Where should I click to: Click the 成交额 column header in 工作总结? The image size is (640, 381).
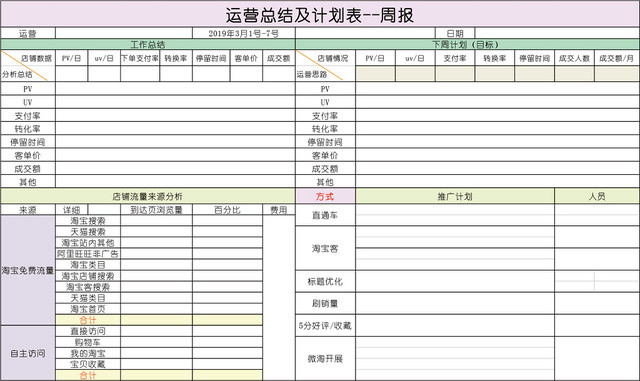[x=279, y=58]
